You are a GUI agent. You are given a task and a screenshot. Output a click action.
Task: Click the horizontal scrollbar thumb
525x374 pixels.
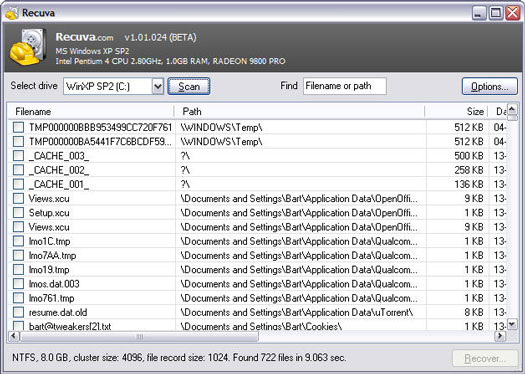(139, 336)
